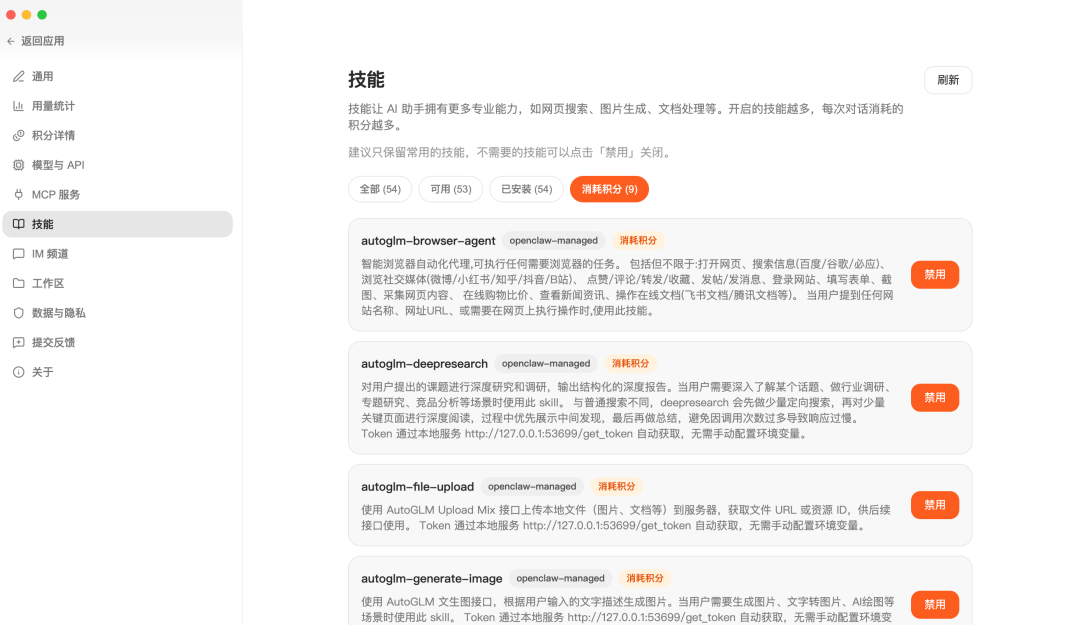Click the back arrow icon beside 返回应用

[11, 41]
